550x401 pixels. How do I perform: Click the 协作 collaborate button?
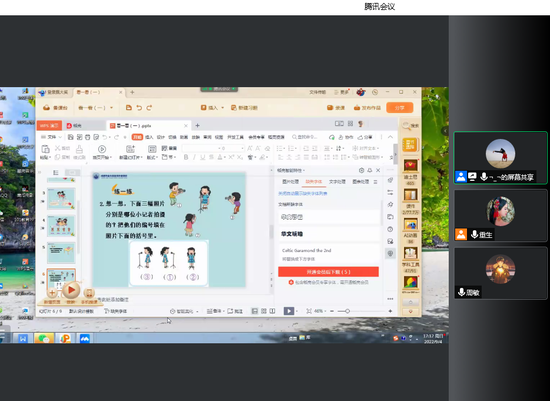(x=346, y=137)
